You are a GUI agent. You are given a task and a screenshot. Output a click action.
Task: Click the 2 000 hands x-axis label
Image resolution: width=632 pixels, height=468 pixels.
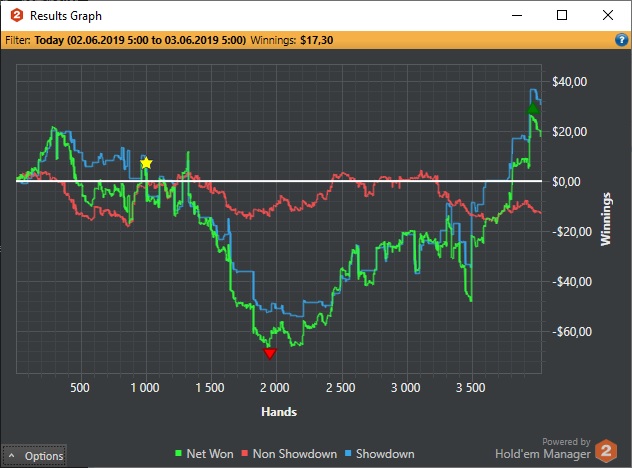(274, 388)
